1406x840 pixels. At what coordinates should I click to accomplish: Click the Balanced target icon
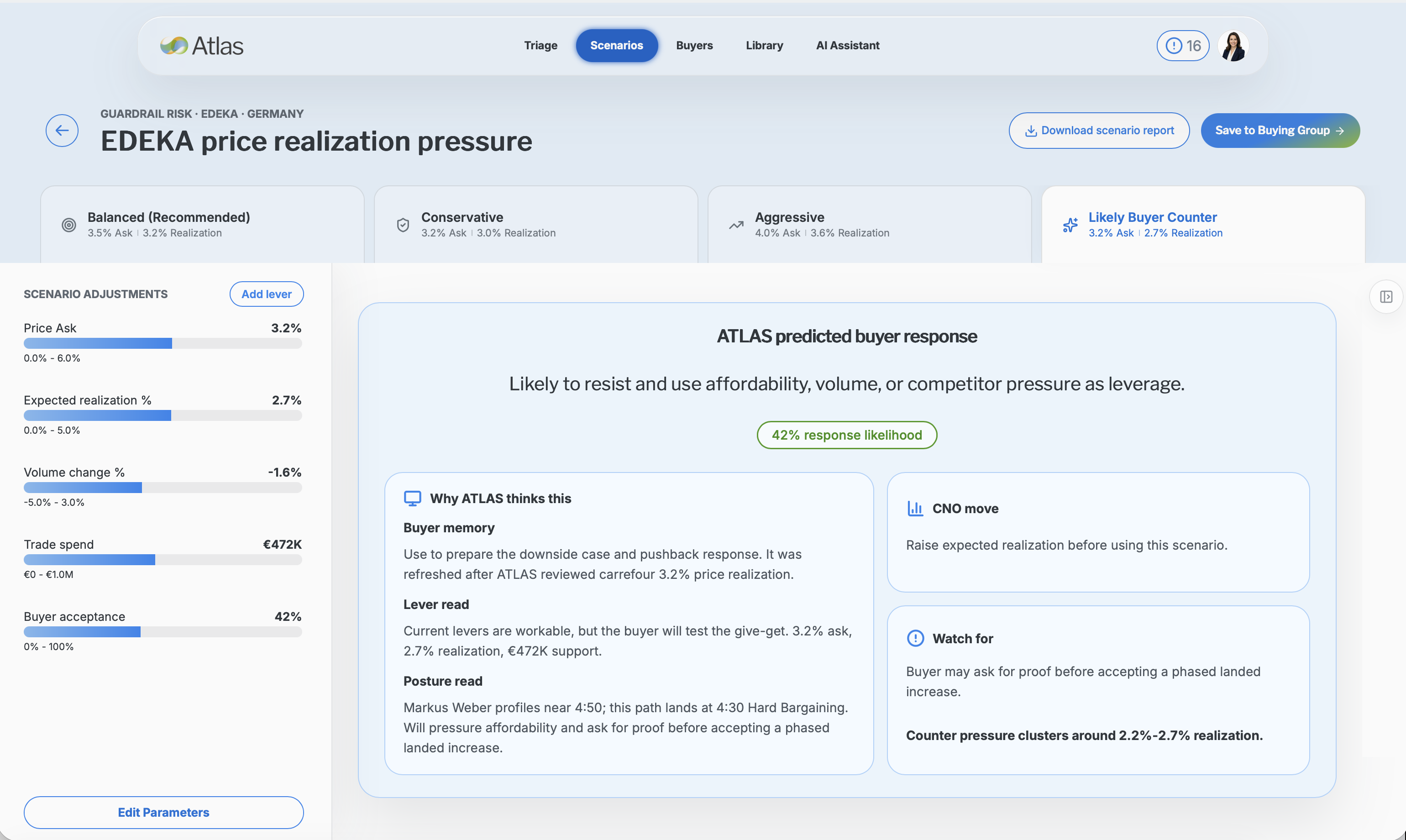click(x=69, y=225)
